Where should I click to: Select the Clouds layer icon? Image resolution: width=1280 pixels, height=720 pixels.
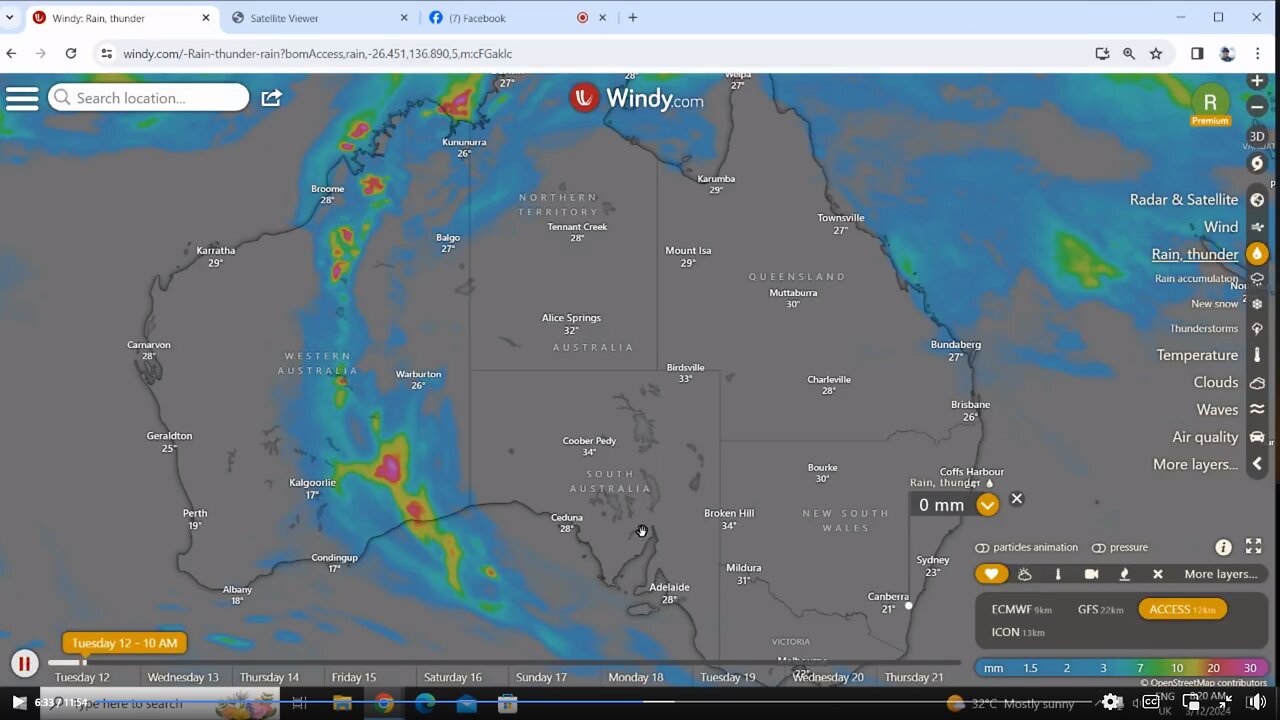1257,382
